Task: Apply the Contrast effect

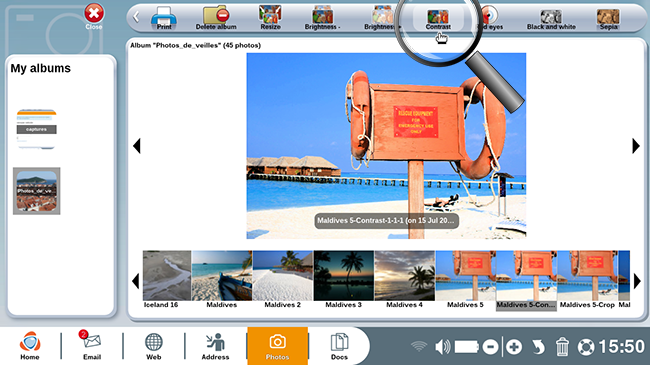Action: point(438,19)
